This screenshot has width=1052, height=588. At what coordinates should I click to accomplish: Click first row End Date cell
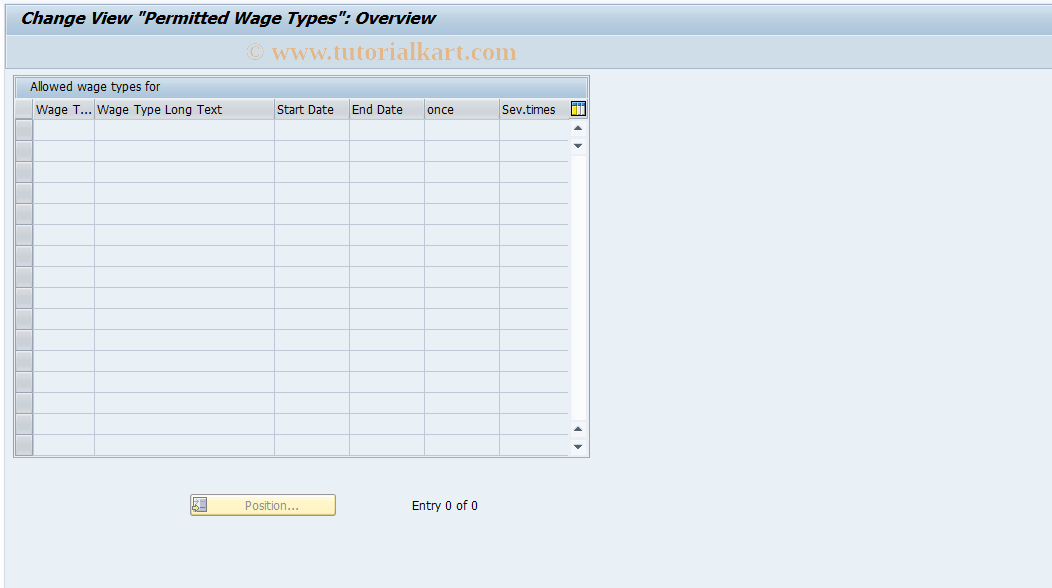click(x=387, y=130)
